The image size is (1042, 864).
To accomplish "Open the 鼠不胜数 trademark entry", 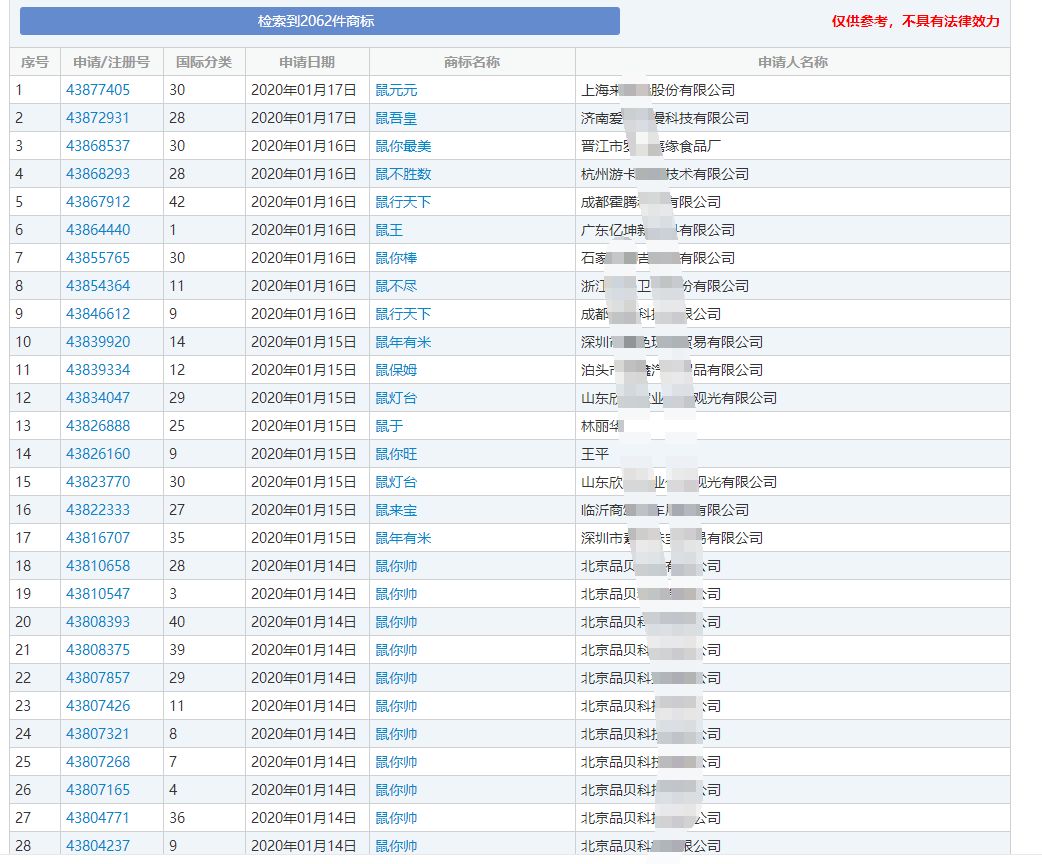I will coord(403,174).
